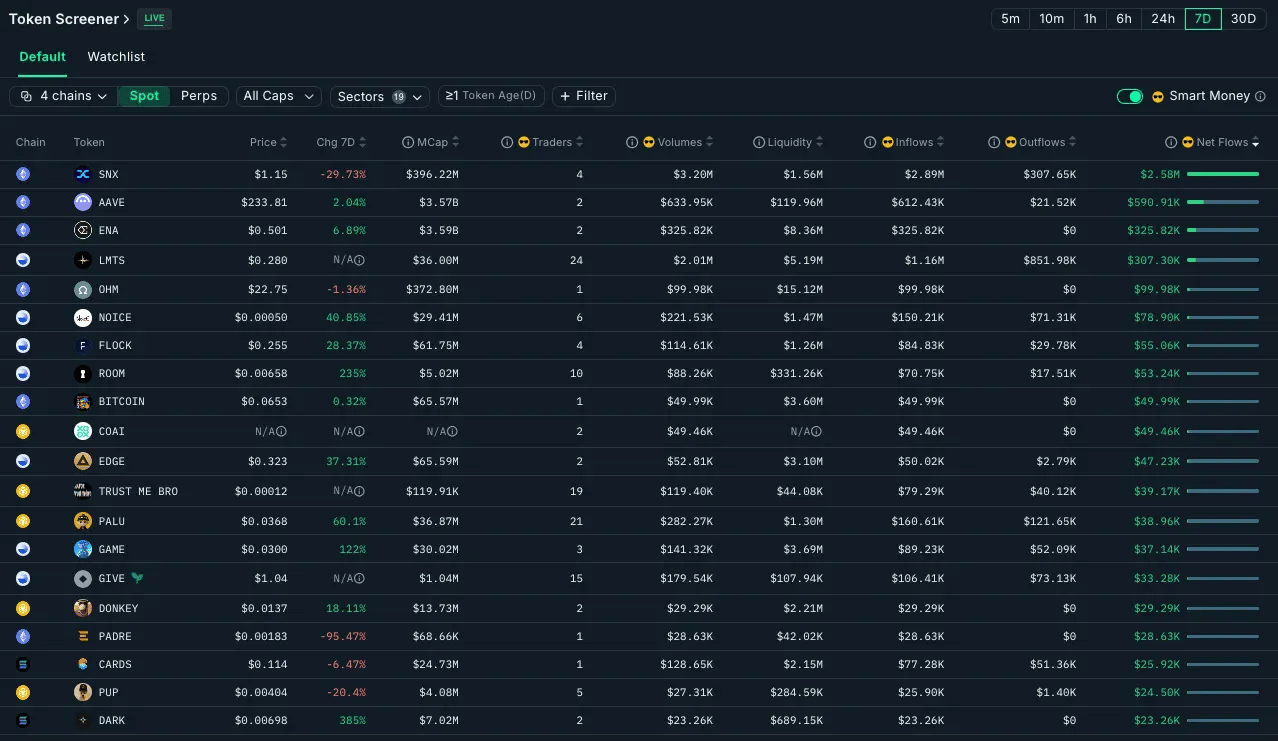Image resolution: width=1278 pixels, height=741 pixels.
Task: Click the PUP token icon
Action: (83, 692)
